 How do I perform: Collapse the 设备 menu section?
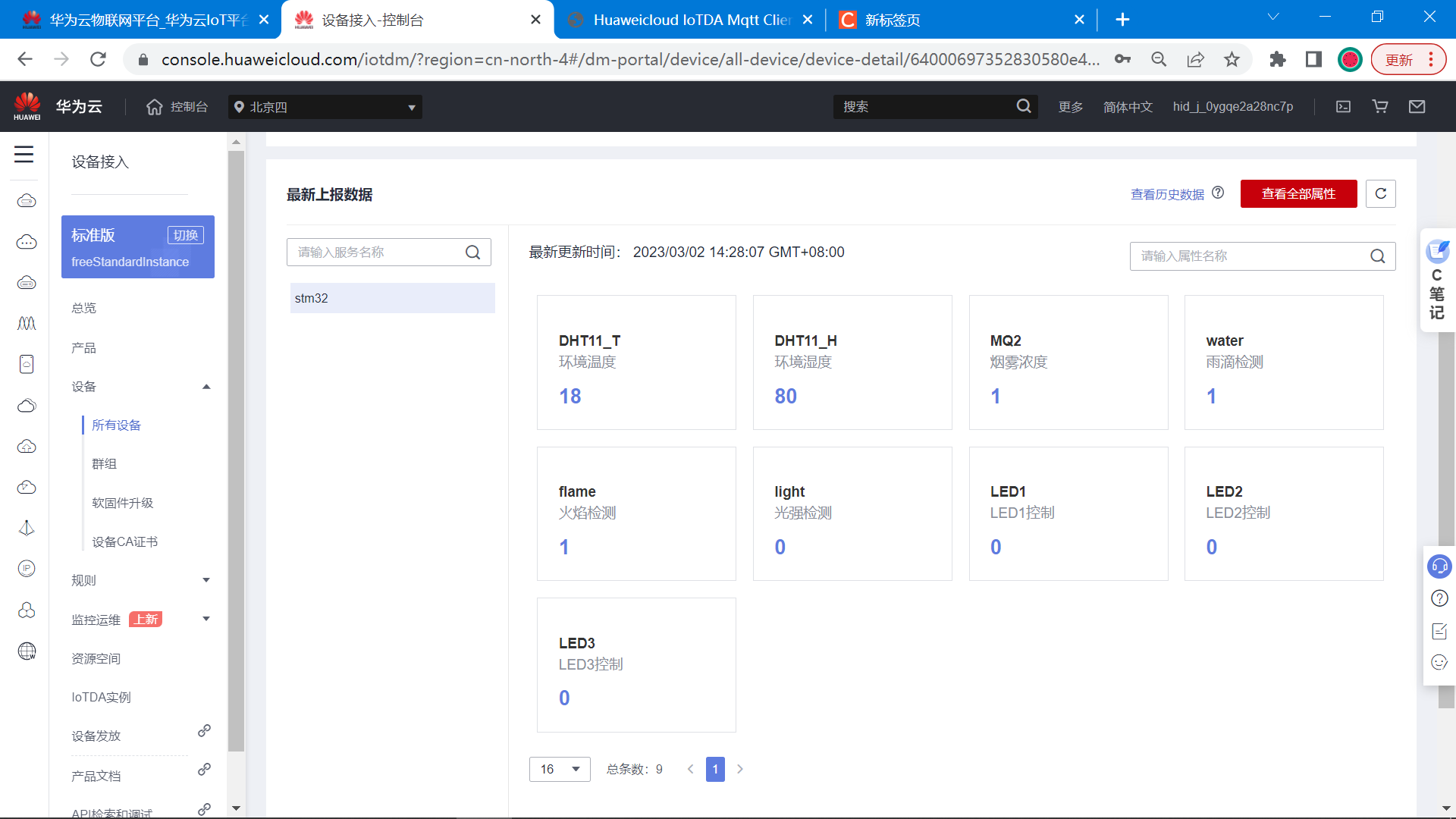coord(206,387)
